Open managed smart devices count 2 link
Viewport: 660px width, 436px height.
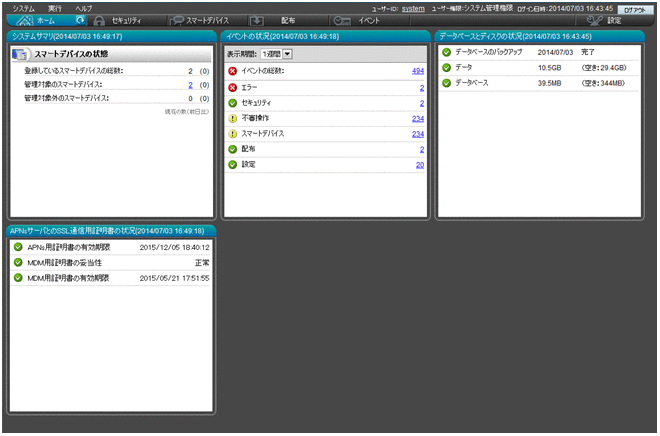pyautogui.click(x=190, y=85)
